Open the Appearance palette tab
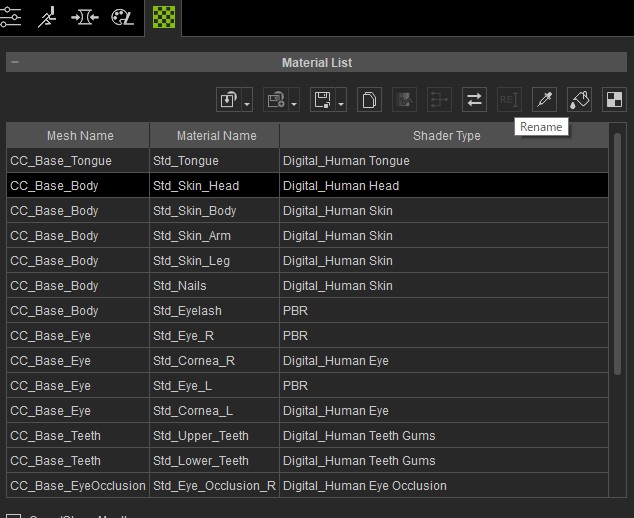The width and height of the screenshot is (634, 518). pyautogui.click(x=122, y=16)
